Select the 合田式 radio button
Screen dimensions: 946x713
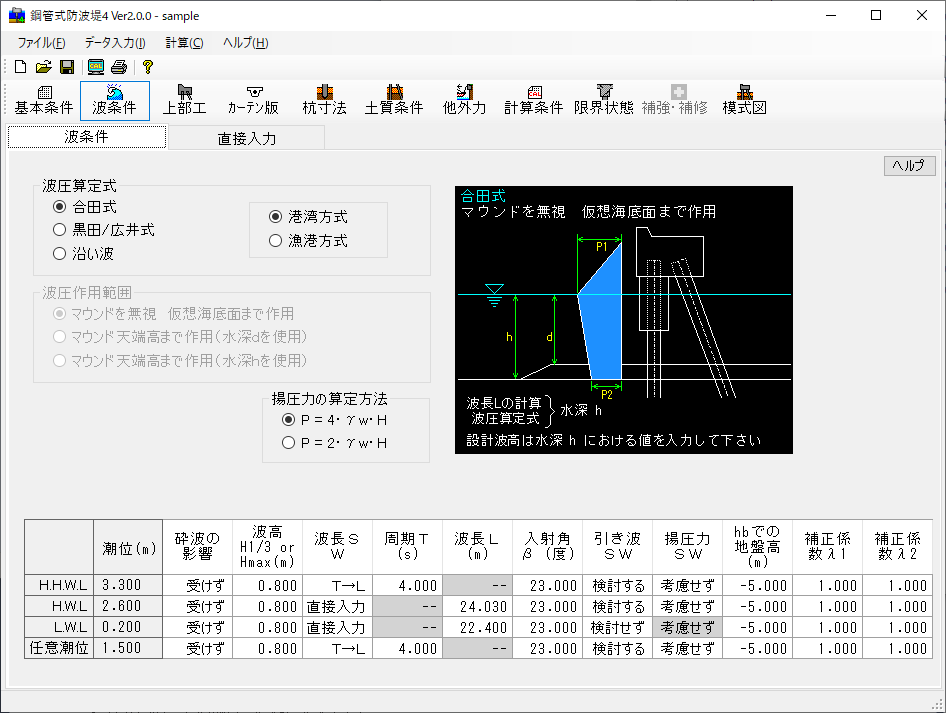click(x=85, y=207)
